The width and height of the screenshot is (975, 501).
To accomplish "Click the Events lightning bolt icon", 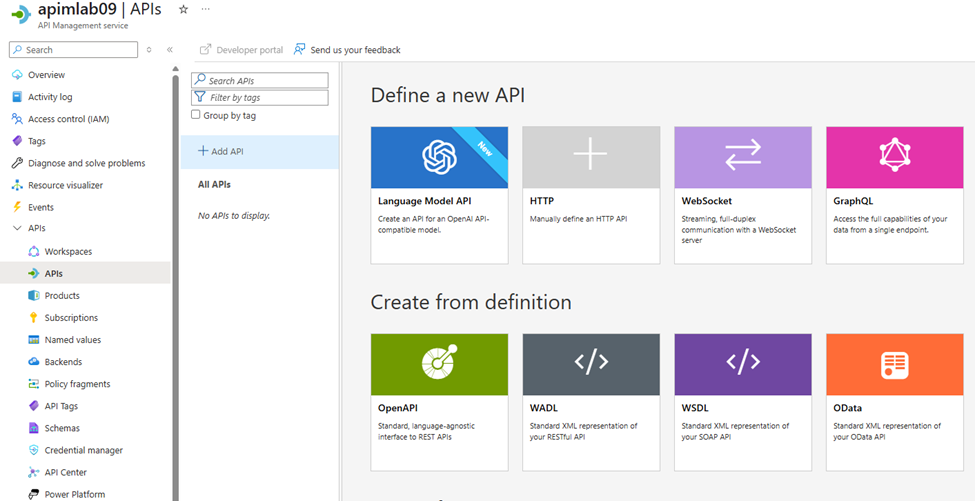I will pos(17,207).
